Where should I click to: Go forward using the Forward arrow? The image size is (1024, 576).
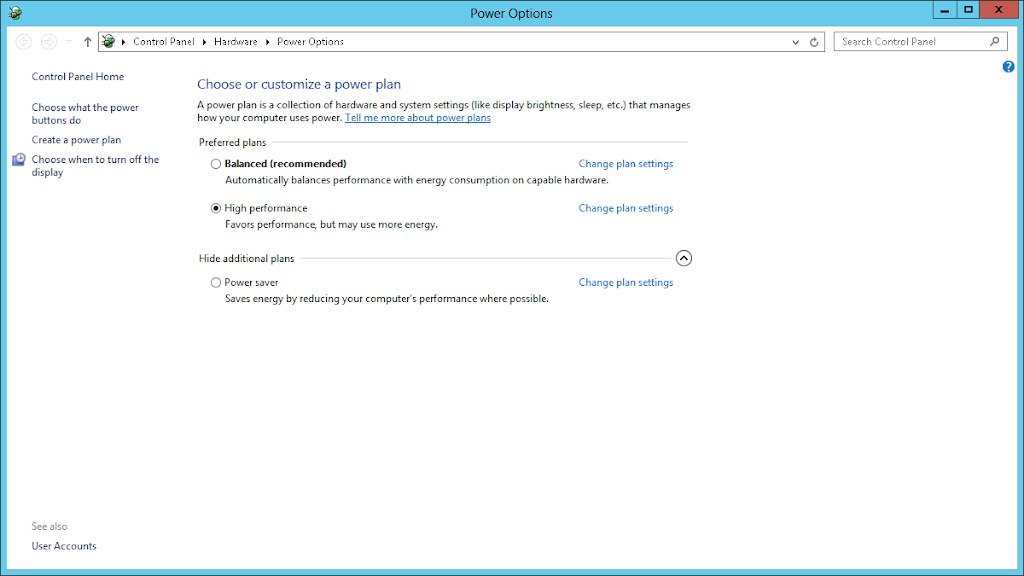coord(48,42)
